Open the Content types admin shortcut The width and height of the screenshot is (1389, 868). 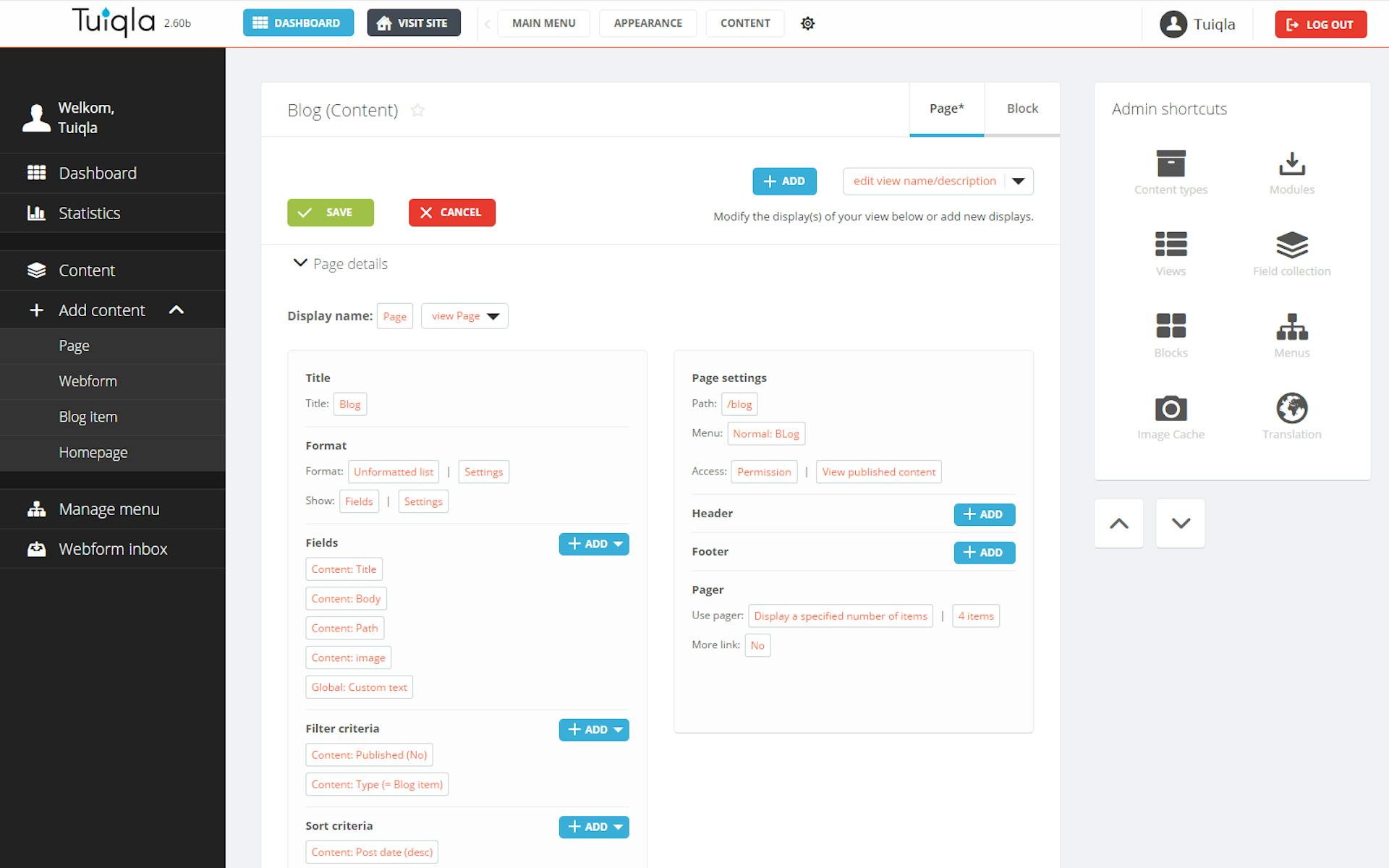1171,172
